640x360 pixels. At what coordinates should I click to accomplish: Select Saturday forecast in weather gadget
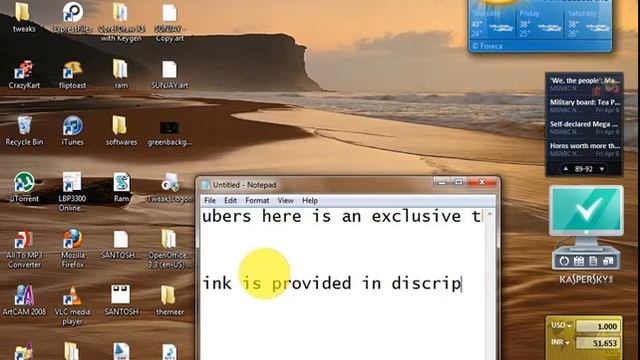coord(589,24)
